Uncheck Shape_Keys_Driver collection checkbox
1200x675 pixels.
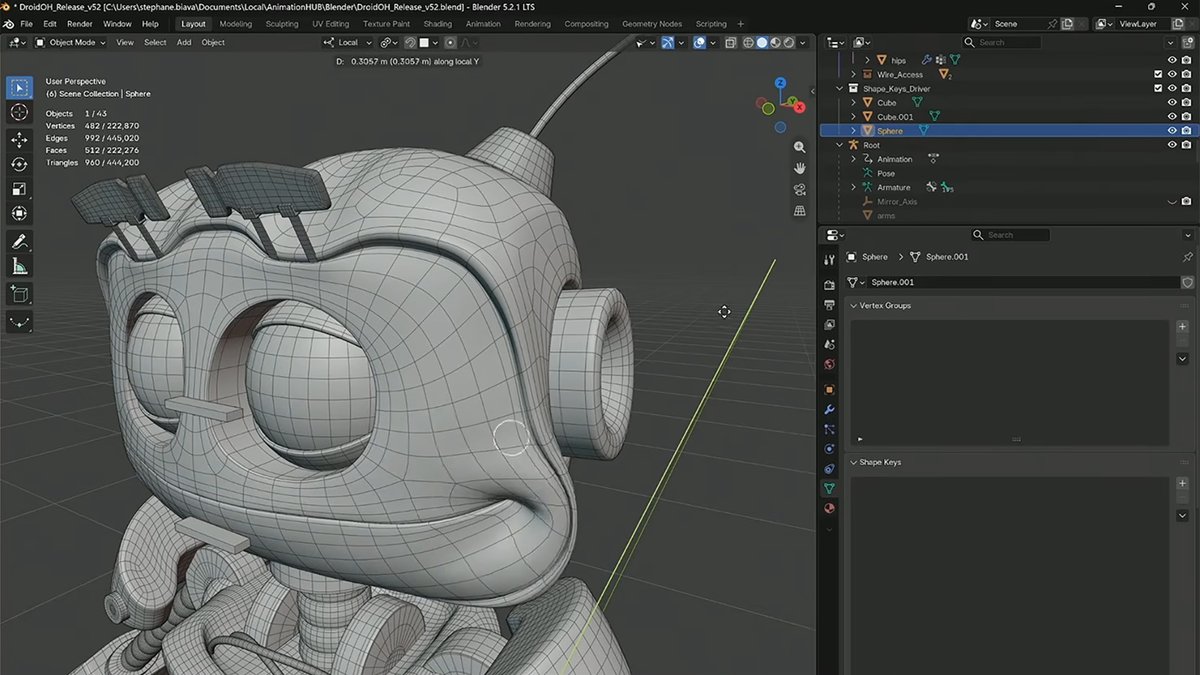coord(1158,88)
